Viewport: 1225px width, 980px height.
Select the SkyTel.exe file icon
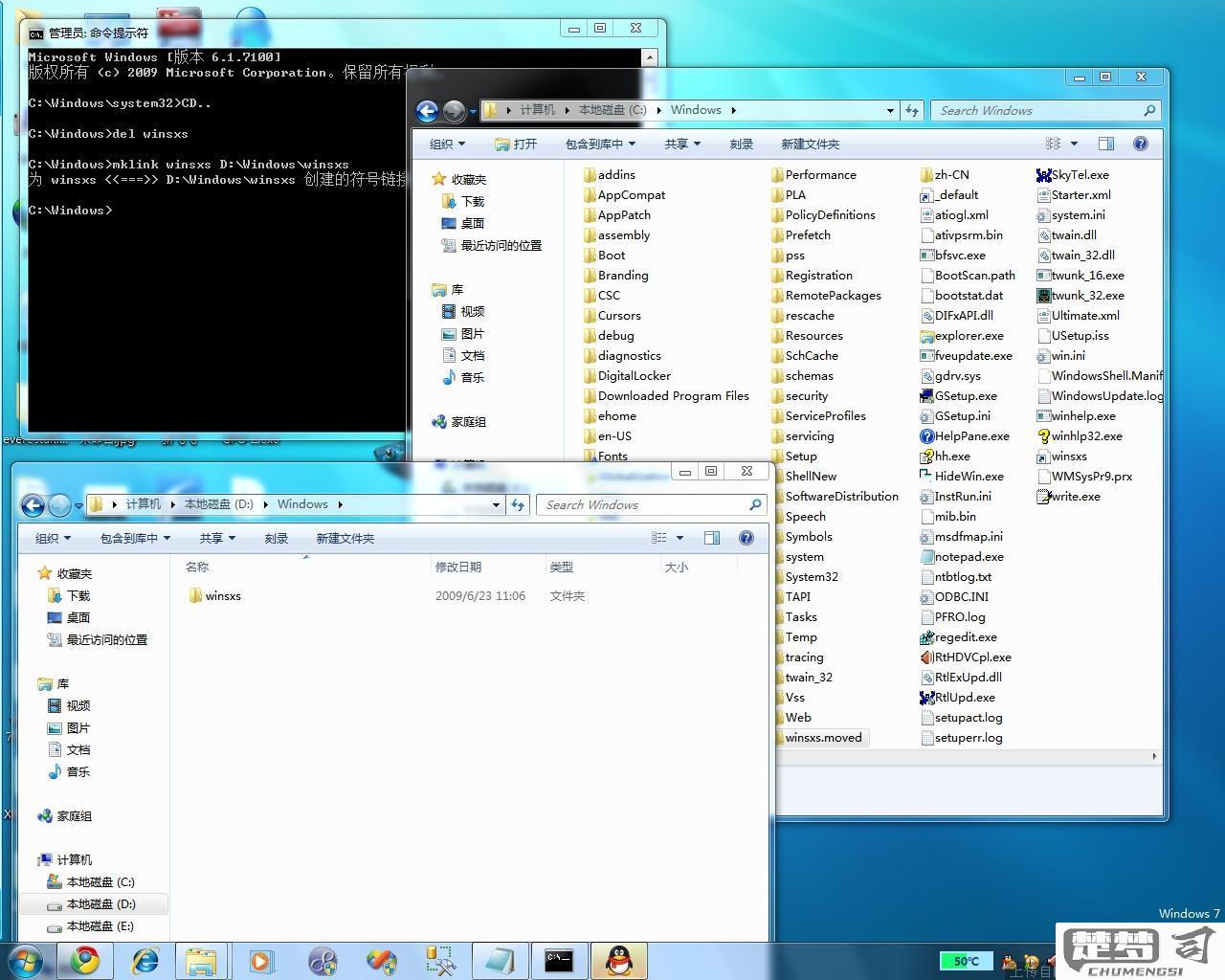[x=1043, y=175]
